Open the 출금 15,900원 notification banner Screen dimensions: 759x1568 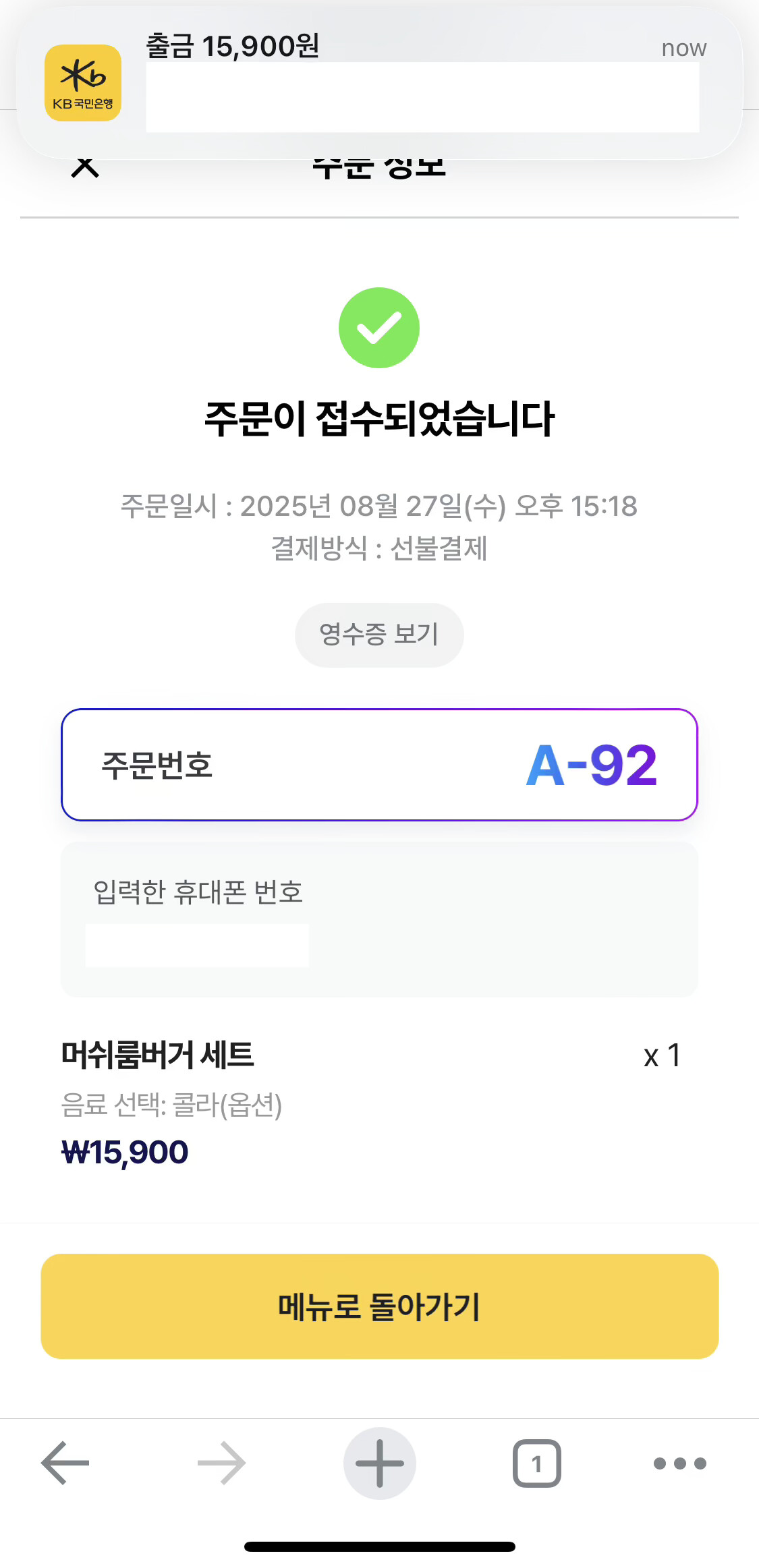click(x=379, y=83)
